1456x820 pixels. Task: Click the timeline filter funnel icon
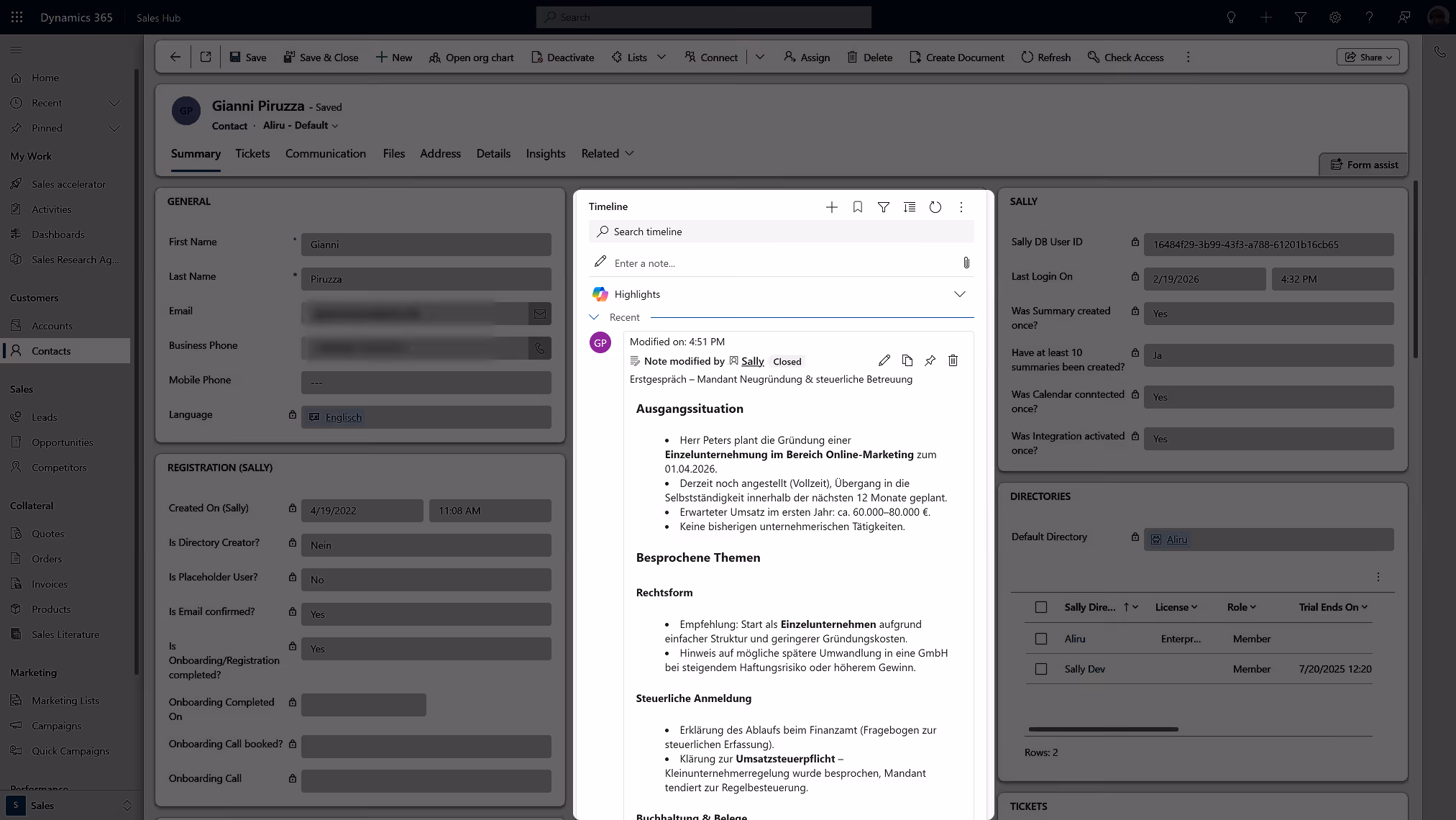(x=883, y=207)
